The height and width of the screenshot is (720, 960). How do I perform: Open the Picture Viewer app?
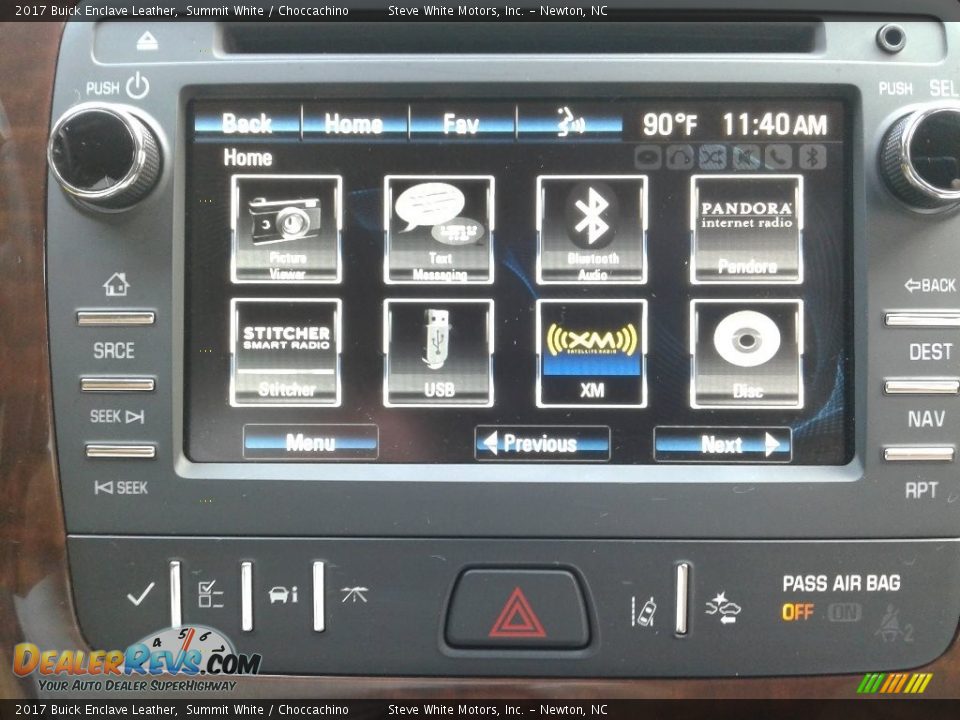click(286, 229)
